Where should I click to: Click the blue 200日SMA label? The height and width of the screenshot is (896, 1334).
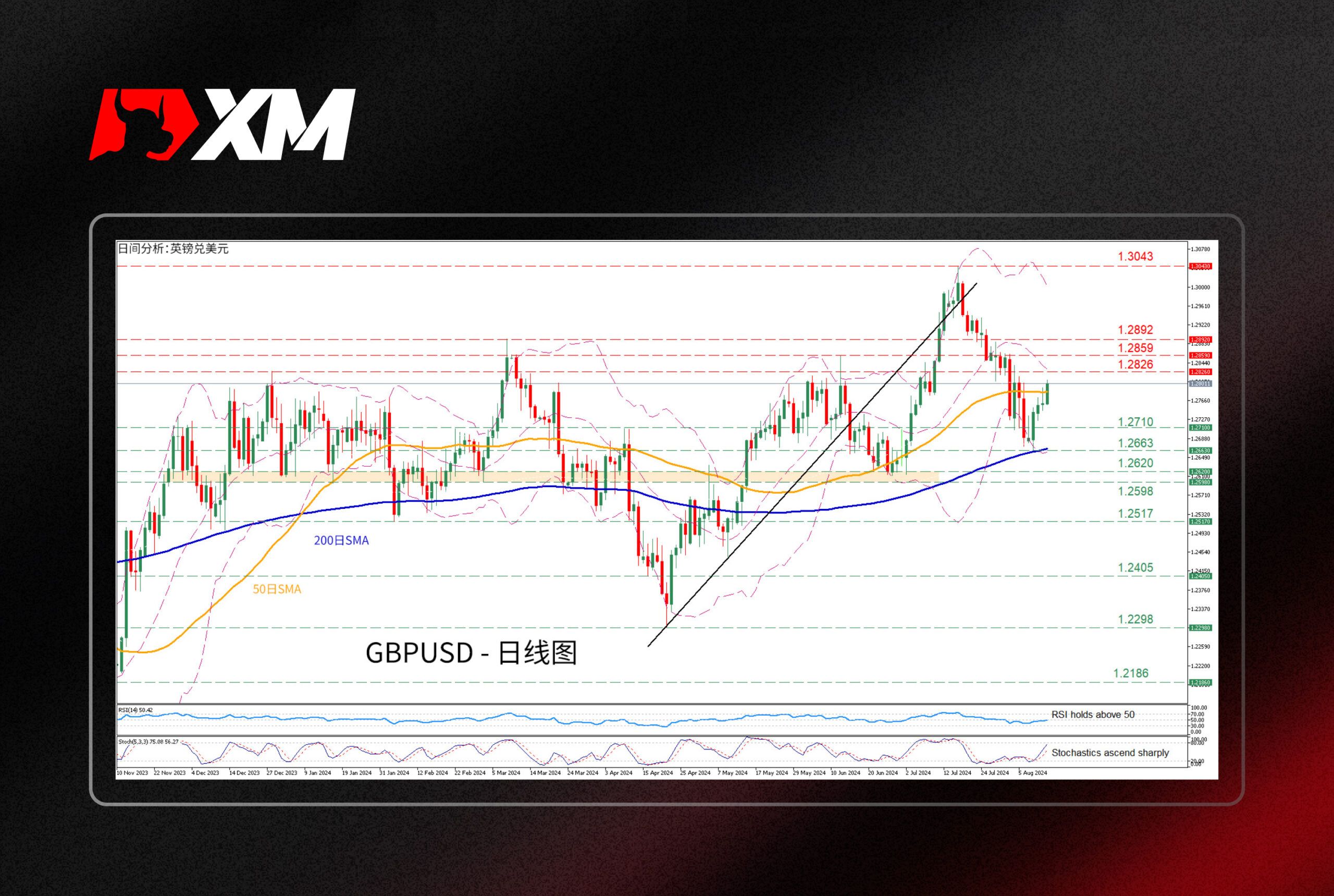pos(341,540)
